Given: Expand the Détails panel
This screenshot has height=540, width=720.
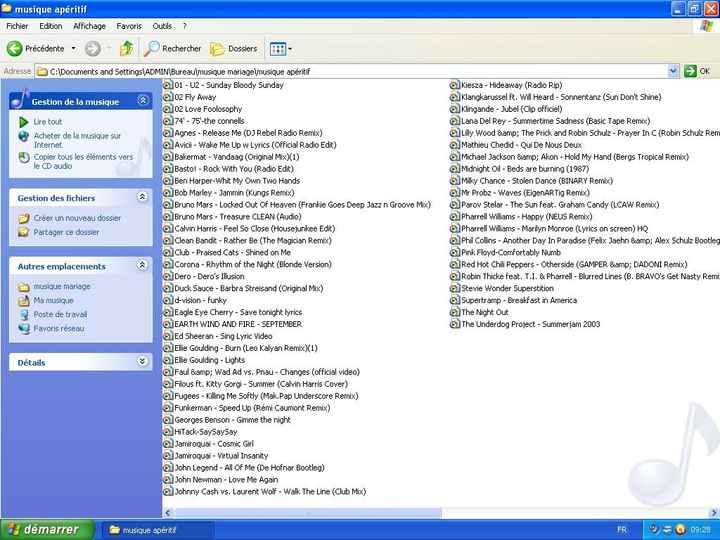Looking at the screenshot, I should [142, 361].
